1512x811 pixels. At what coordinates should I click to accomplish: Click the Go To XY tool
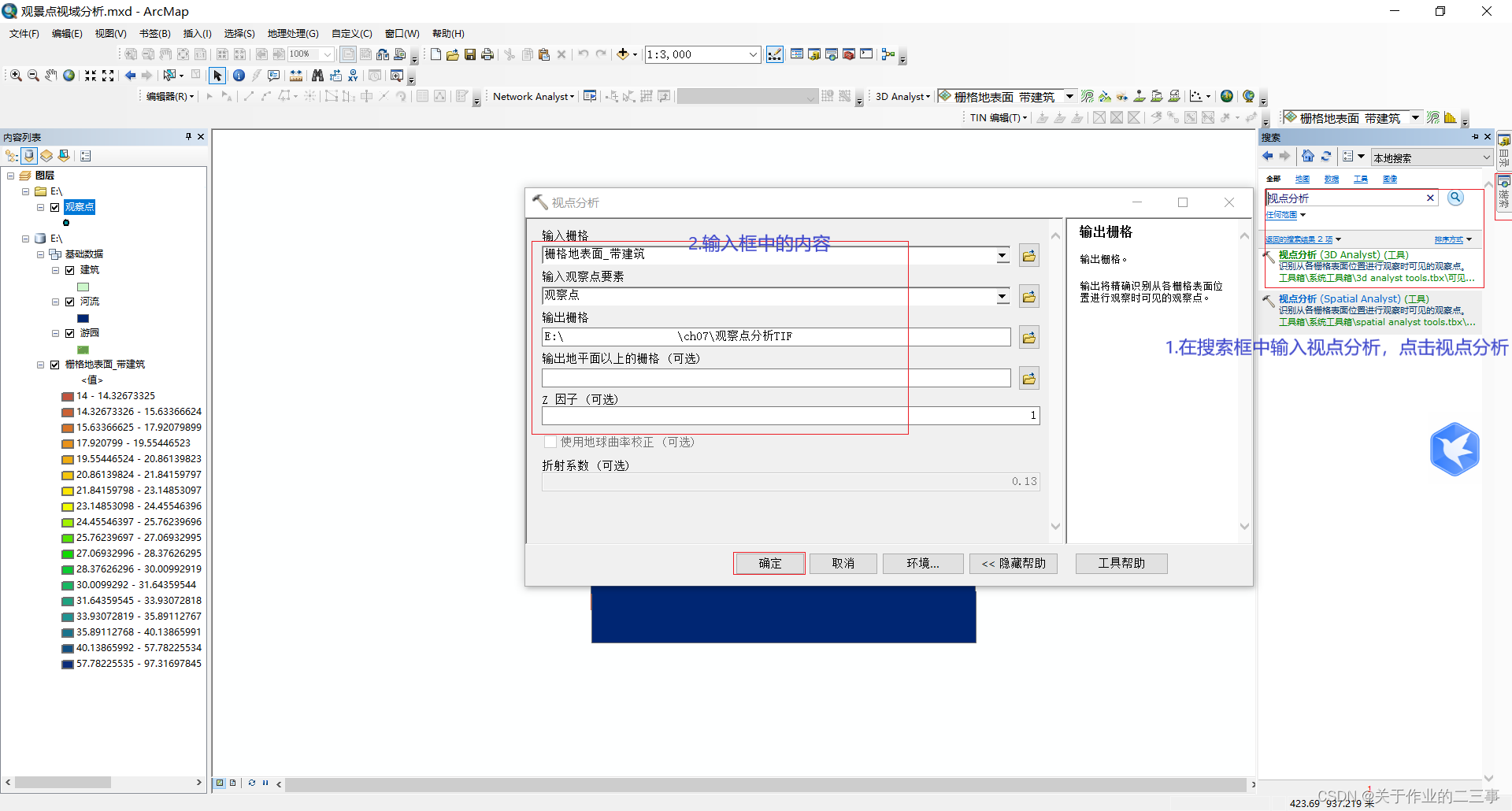[x=353, y=76]
